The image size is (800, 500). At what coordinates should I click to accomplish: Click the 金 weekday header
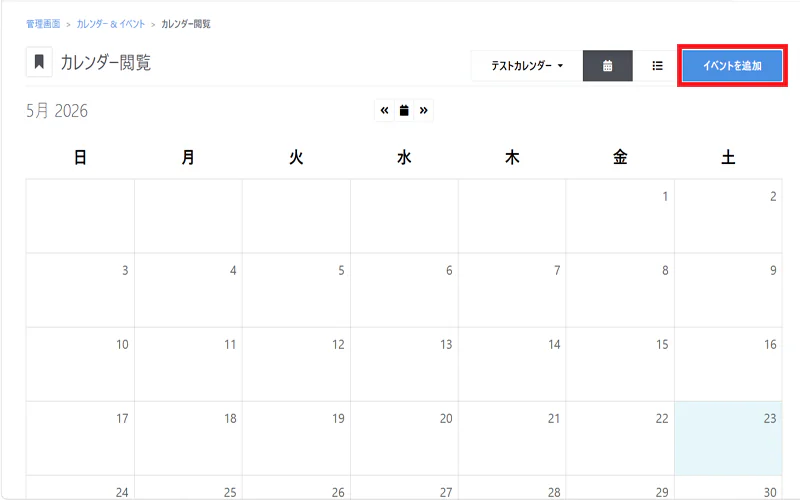(620, 157)
